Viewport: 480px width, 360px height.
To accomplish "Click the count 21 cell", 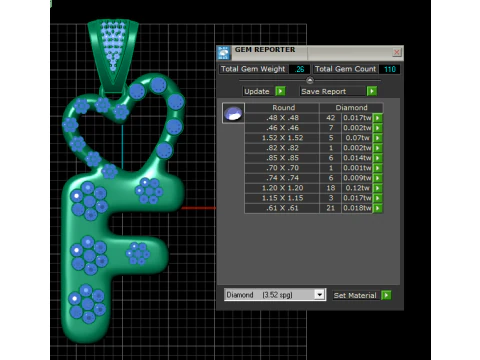I will coord(330,208).
